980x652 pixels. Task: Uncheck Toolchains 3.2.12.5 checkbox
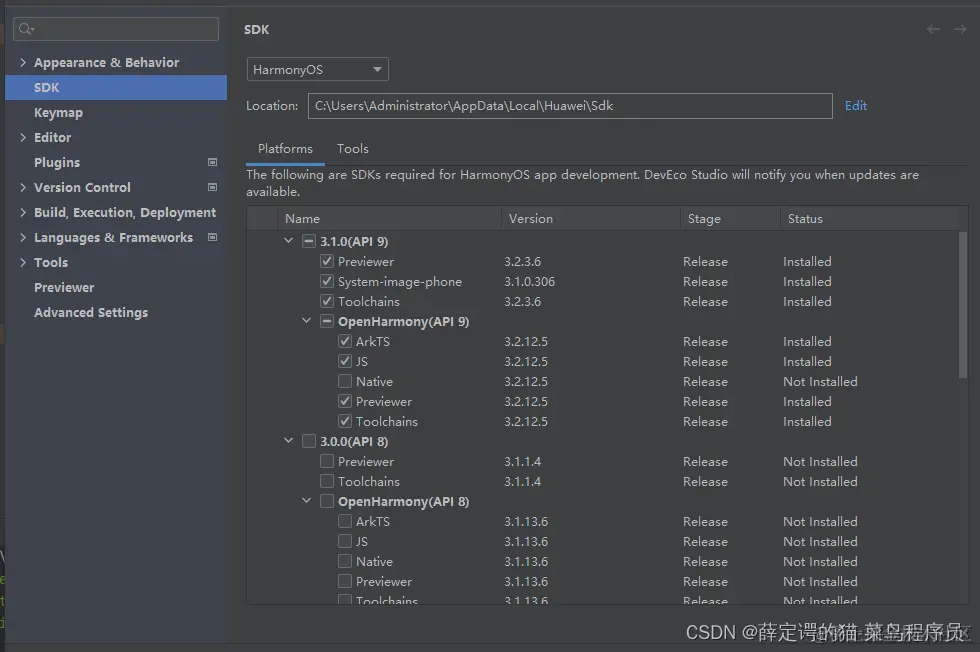[x=345, y=421]
